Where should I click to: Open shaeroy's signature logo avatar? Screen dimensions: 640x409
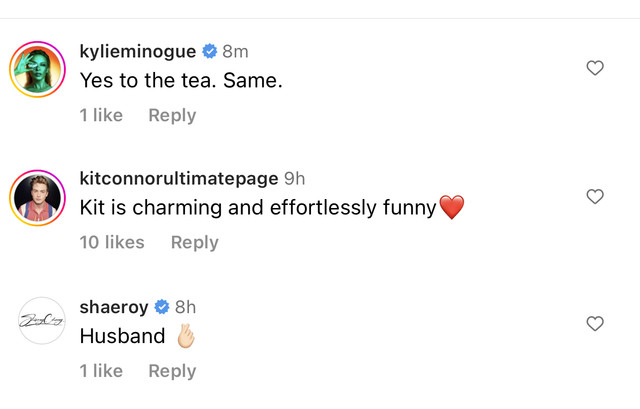[x=42, y=321]
